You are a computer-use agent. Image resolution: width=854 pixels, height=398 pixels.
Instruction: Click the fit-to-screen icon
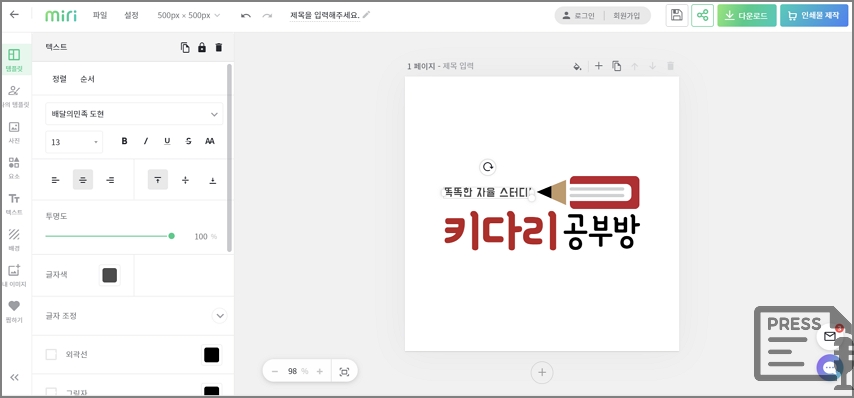tap(344, 372)
